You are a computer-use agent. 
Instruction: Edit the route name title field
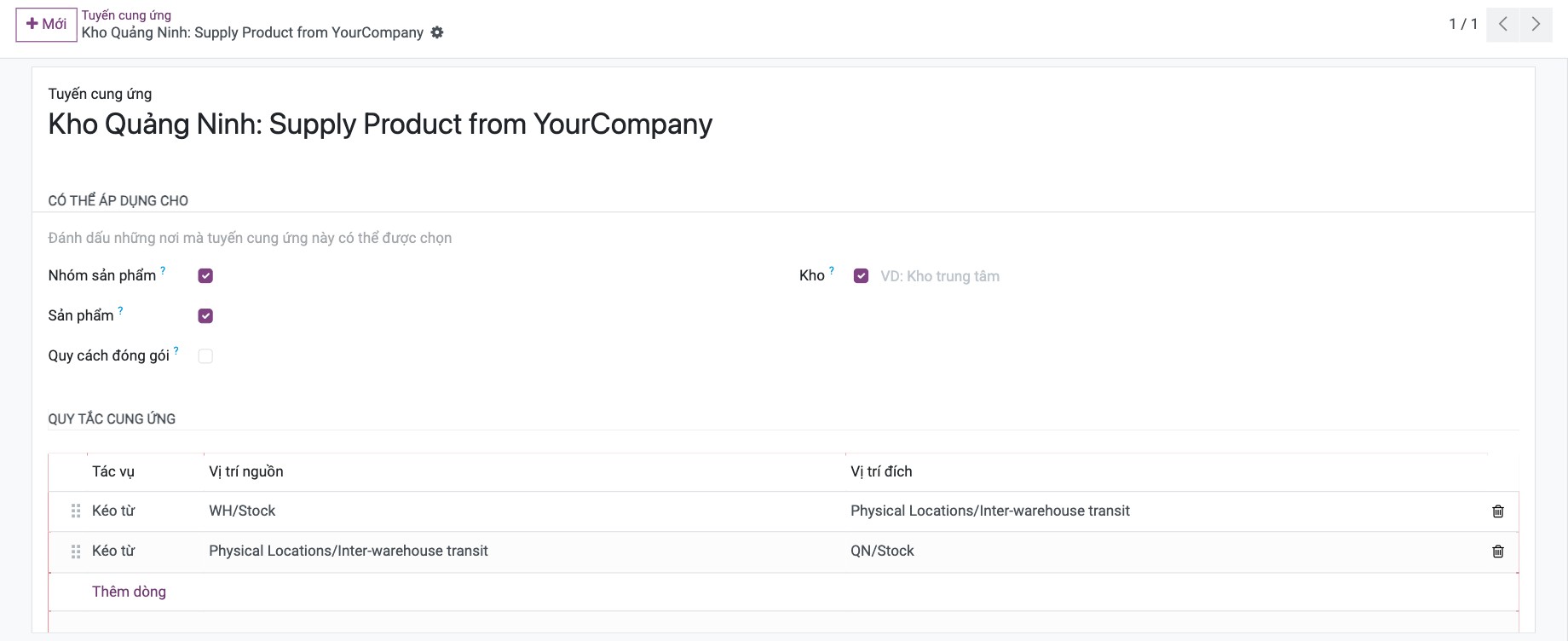click(380, 124)
